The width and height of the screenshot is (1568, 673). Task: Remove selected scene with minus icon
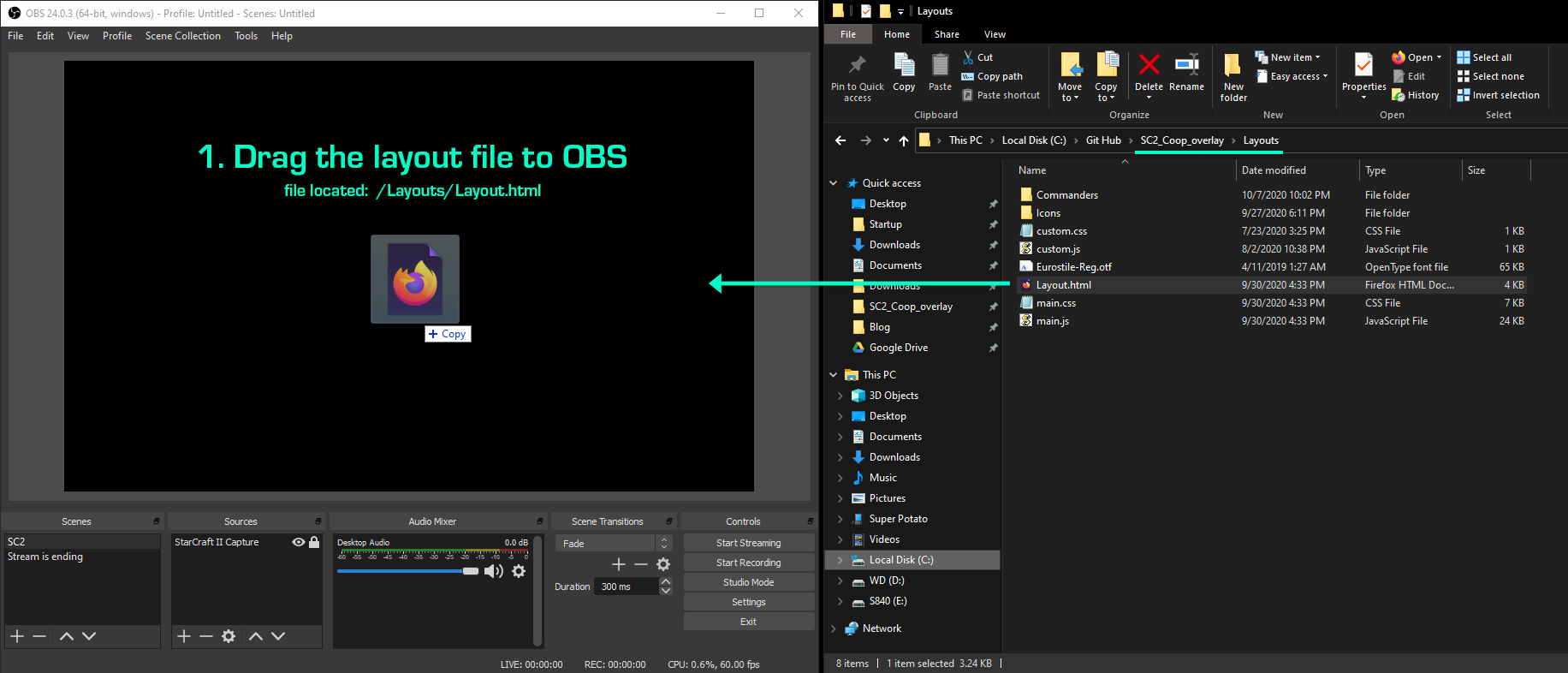click(39, 636)
